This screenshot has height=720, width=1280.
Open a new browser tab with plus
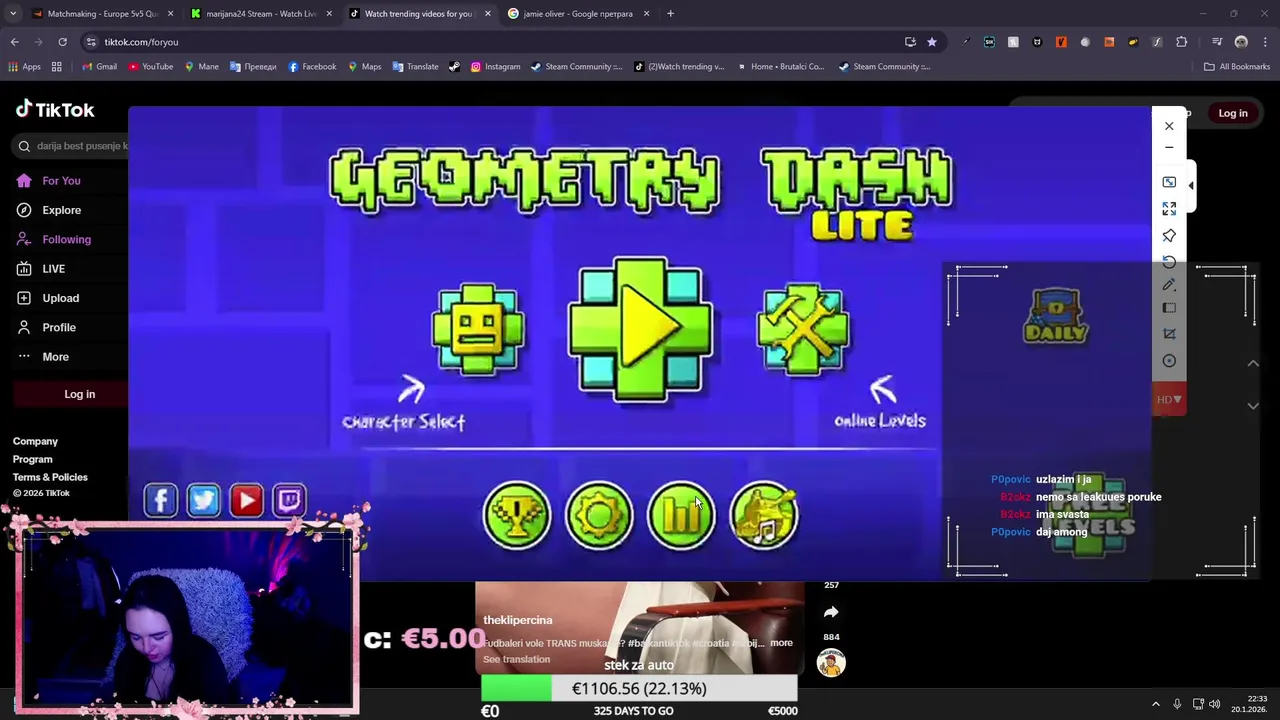point(670,14)
